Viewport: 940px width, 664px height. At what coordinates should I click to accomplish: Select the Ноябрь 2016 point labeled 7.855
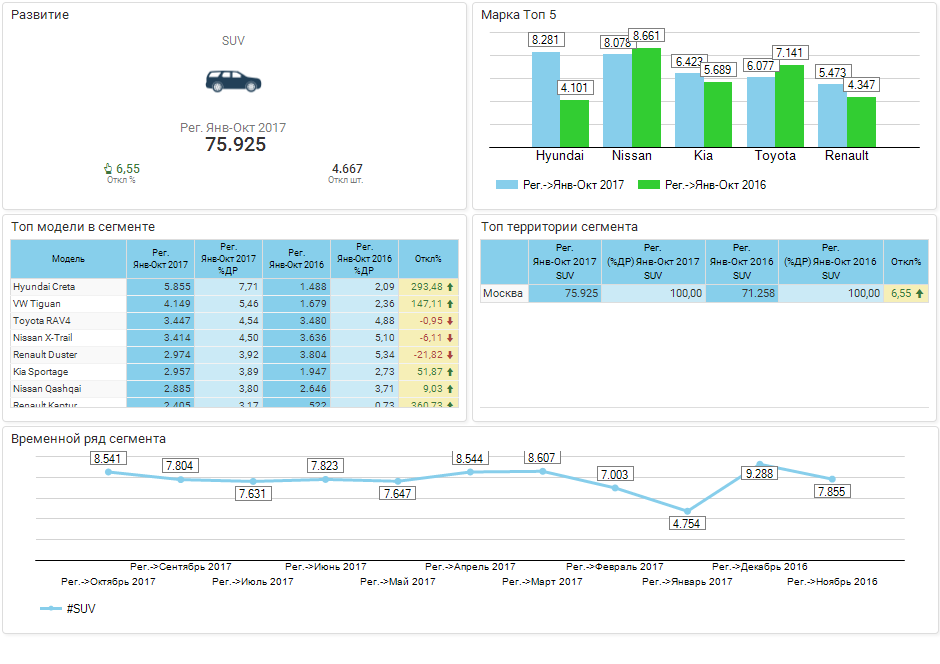coord(832,479)
